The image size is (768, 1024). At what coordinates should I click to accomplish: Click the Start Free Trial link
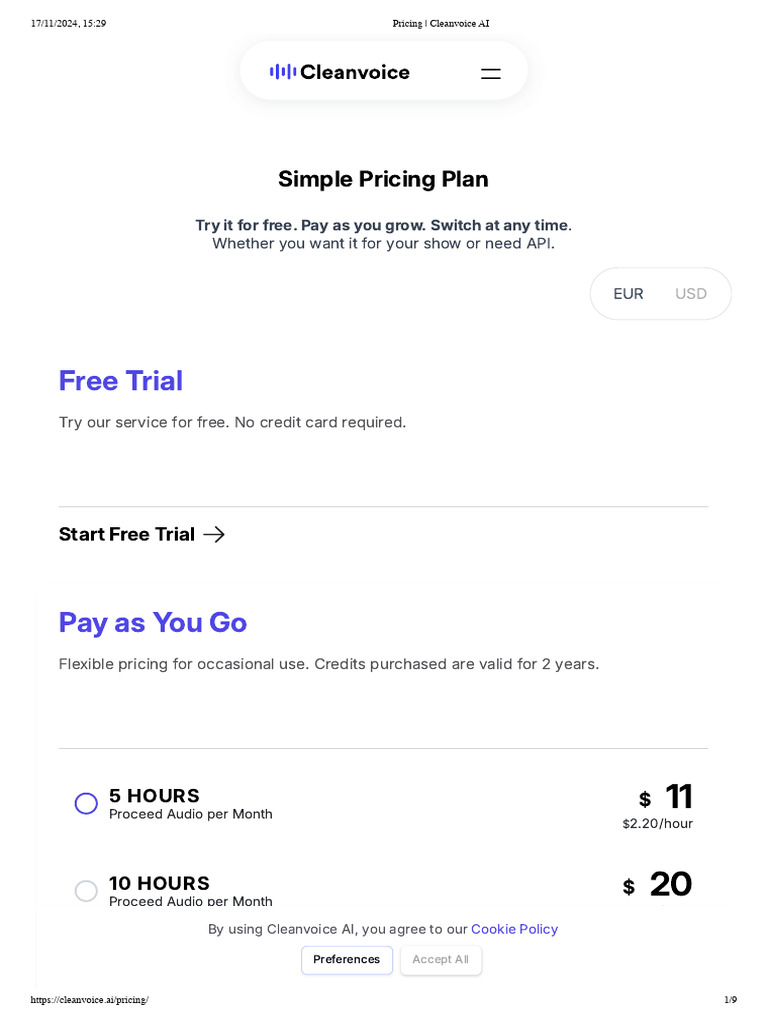point(127,534)
